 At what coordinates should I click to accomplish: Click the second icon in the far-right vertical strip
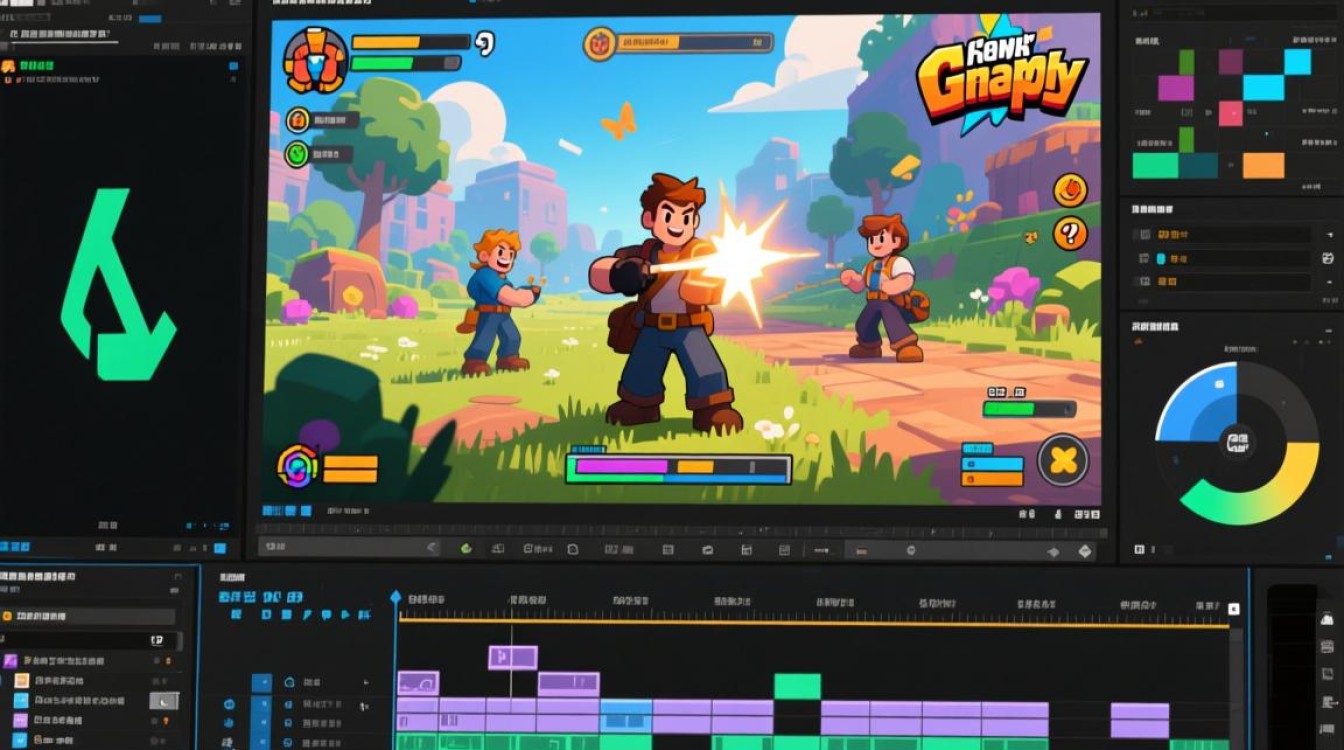click(1326, 646)
